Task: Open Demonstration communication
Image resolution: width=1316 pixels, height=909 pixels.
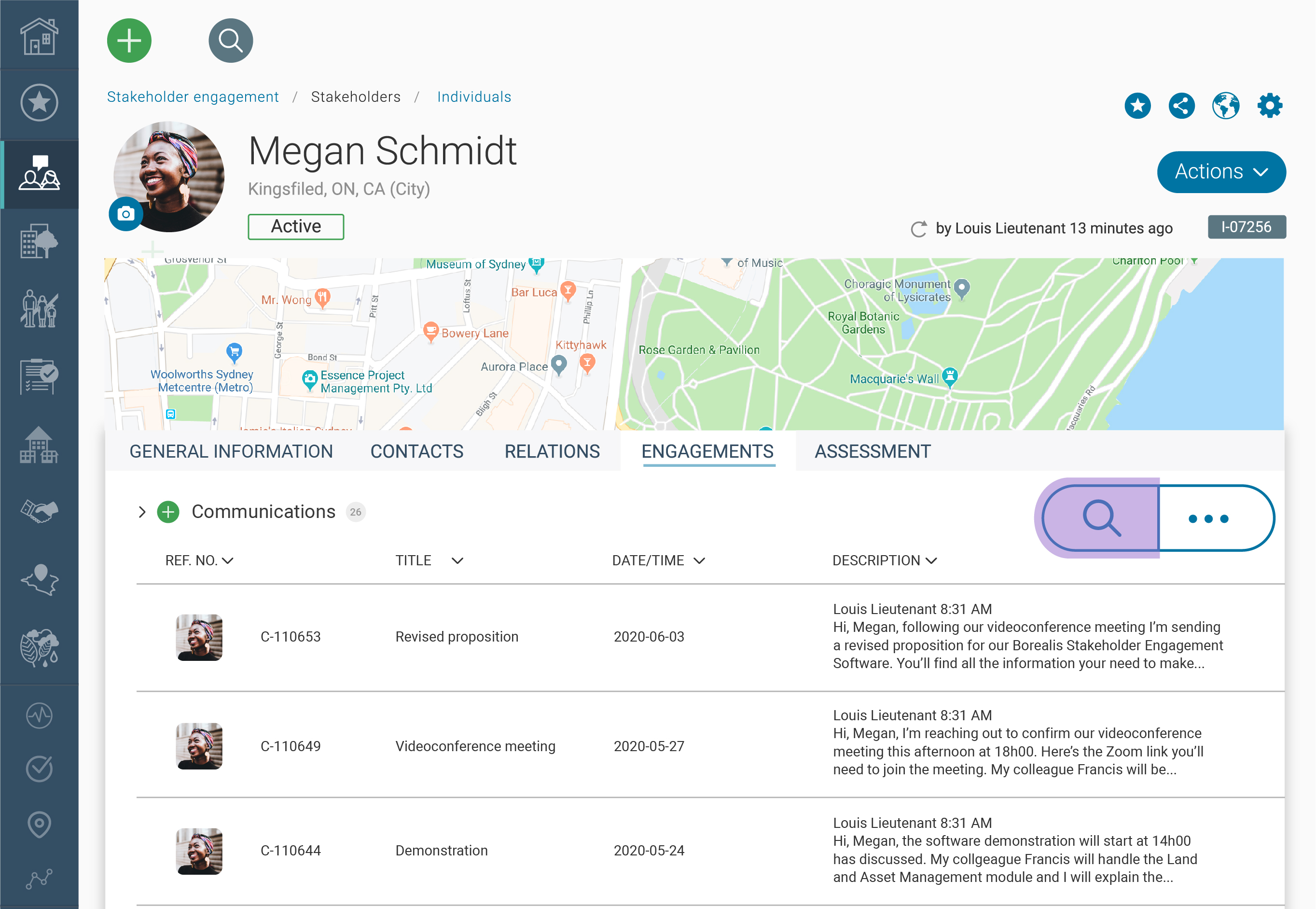Action: tap(442, 850)
